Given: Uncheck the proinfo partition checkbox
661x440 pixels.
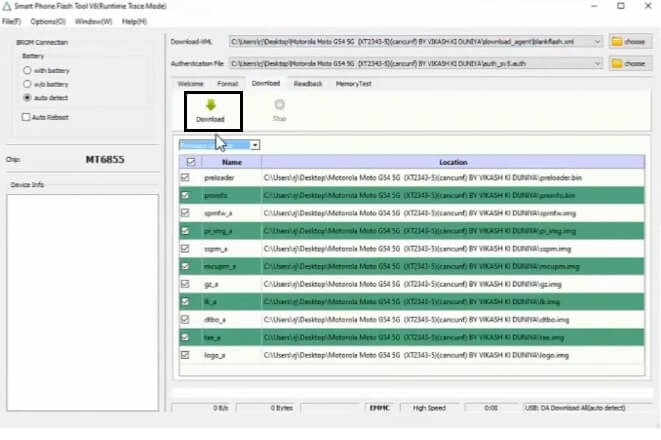Looking at the screenshot, I should (x=185, y=195).
